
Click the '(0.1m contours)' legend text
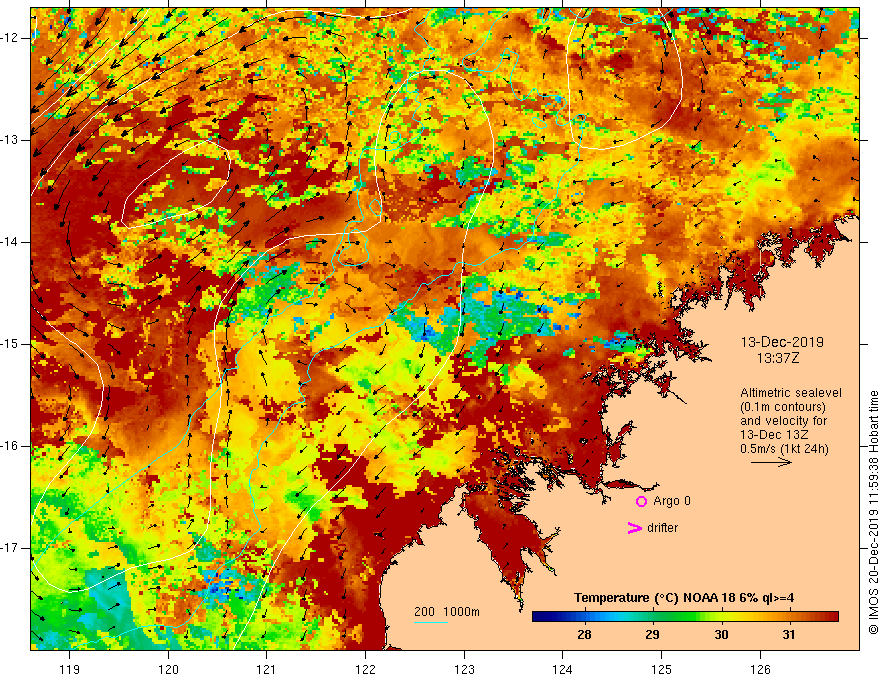tap(783, 407)
